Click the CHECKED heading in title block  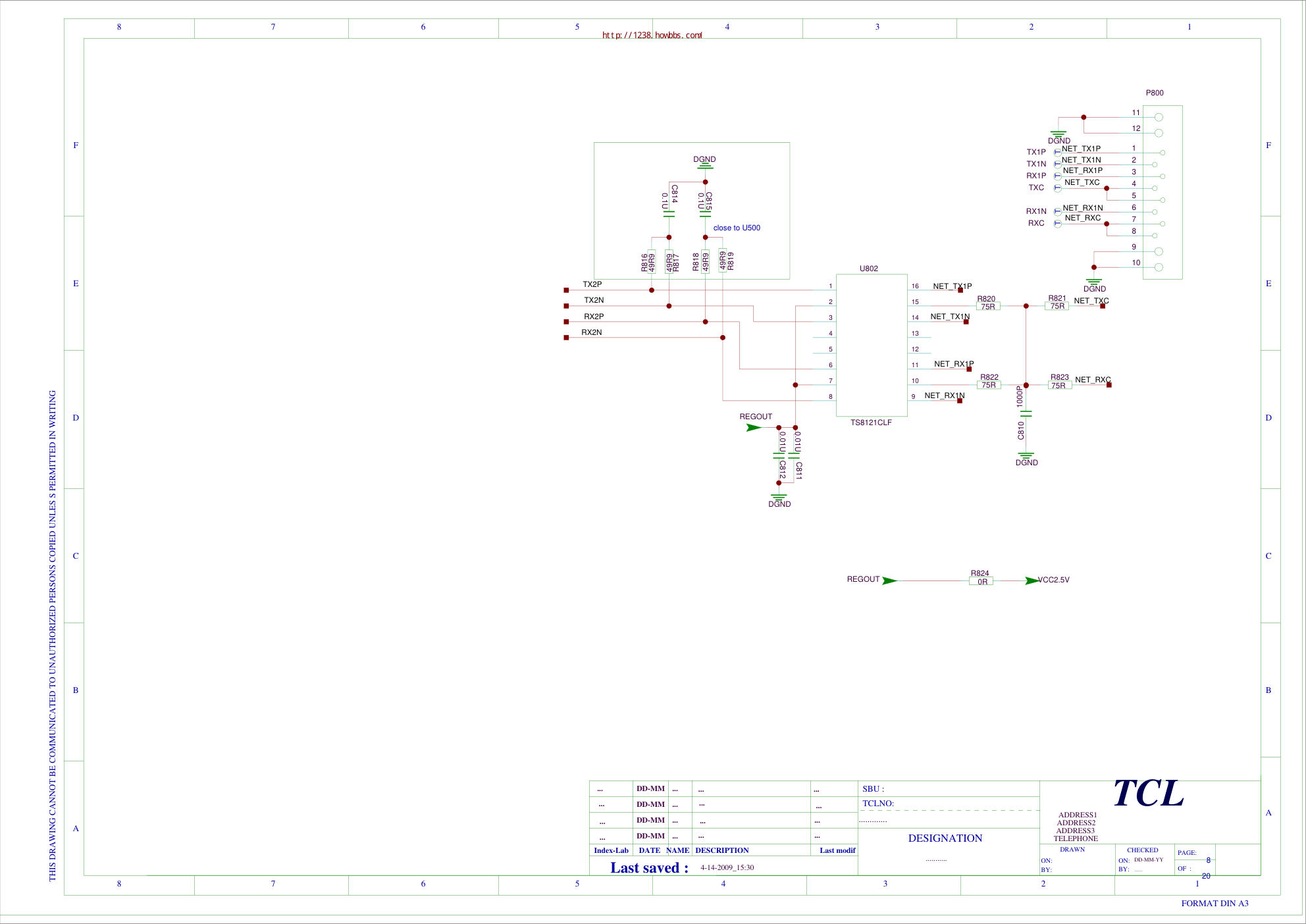click(x=1143, y=850)
